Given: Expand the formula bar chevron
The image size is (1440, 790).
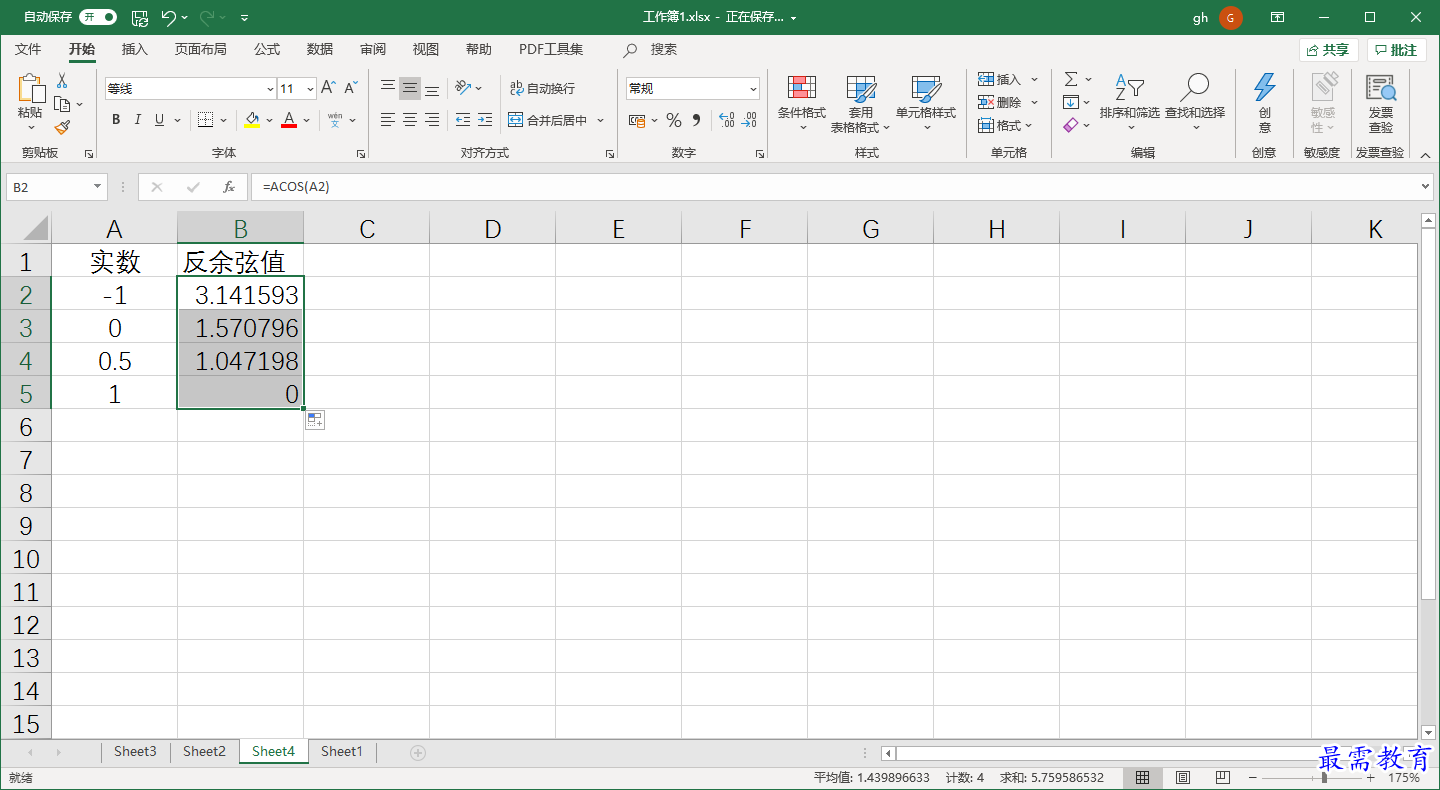Looking at the screenshot, I should click(1426, 187).
